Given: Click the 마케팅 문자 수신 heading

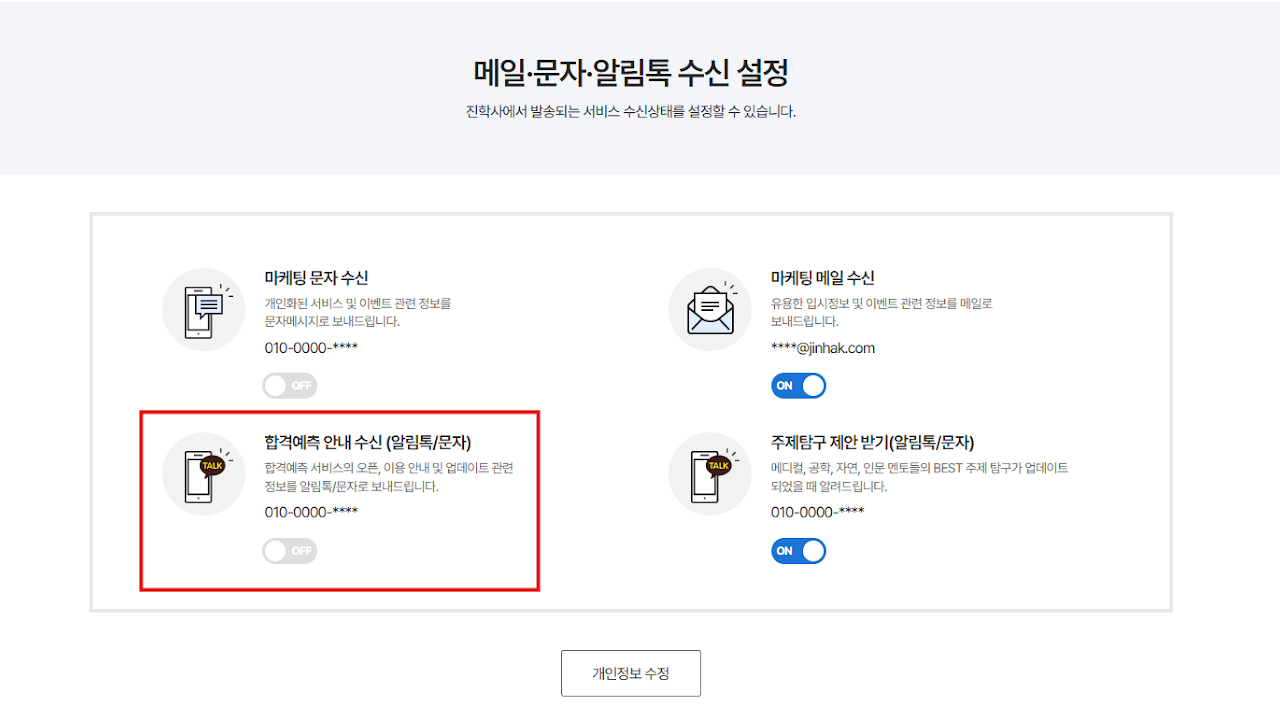Looking at the screenshot, I should tap(316, 278).
